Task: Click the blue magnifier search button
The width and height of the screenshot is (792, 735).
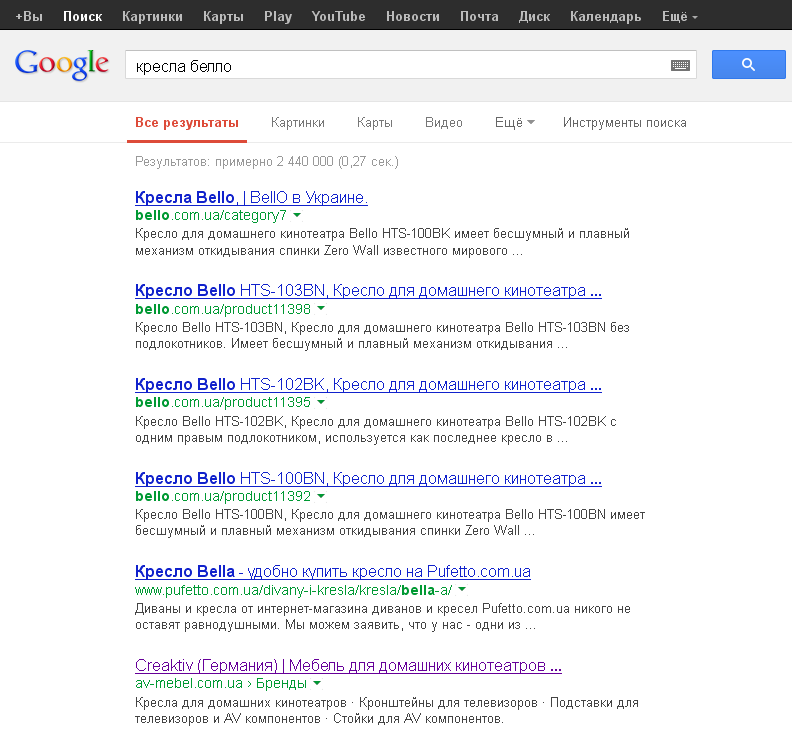Action: pyautogui.click(x=748, y=65)
